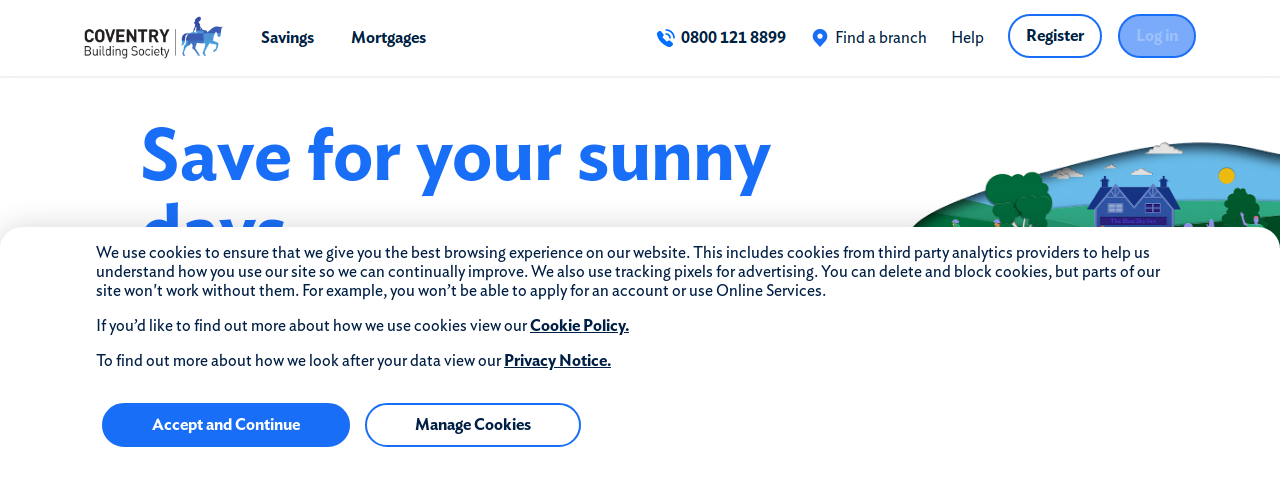Accept and Continue with cookies
This screenshot has height=480, width=1280.
coord(226,425)
